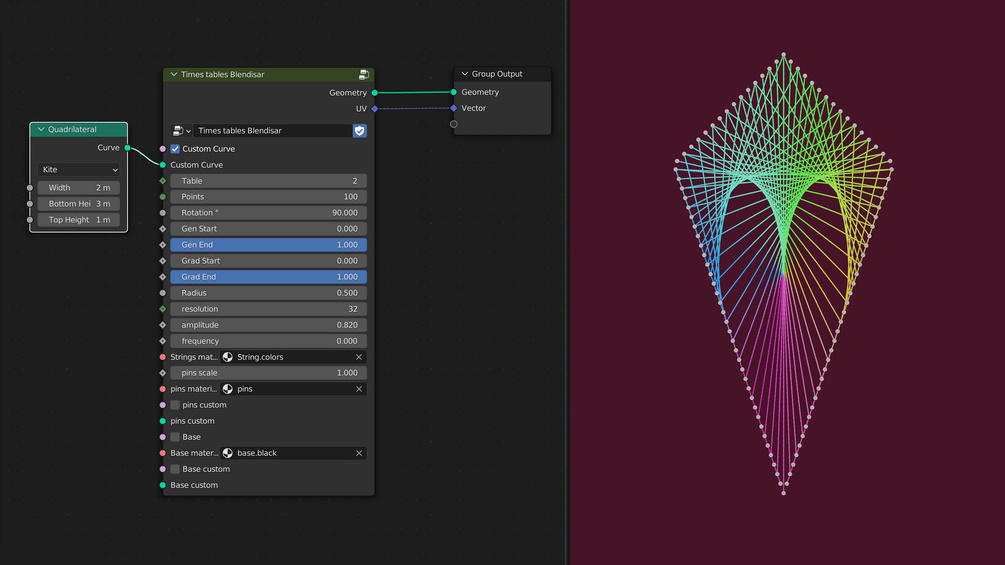The width and height of the screenshot is (1005, 565).
Task: Collapse the Group Output node
Action: tap(465, 74)
